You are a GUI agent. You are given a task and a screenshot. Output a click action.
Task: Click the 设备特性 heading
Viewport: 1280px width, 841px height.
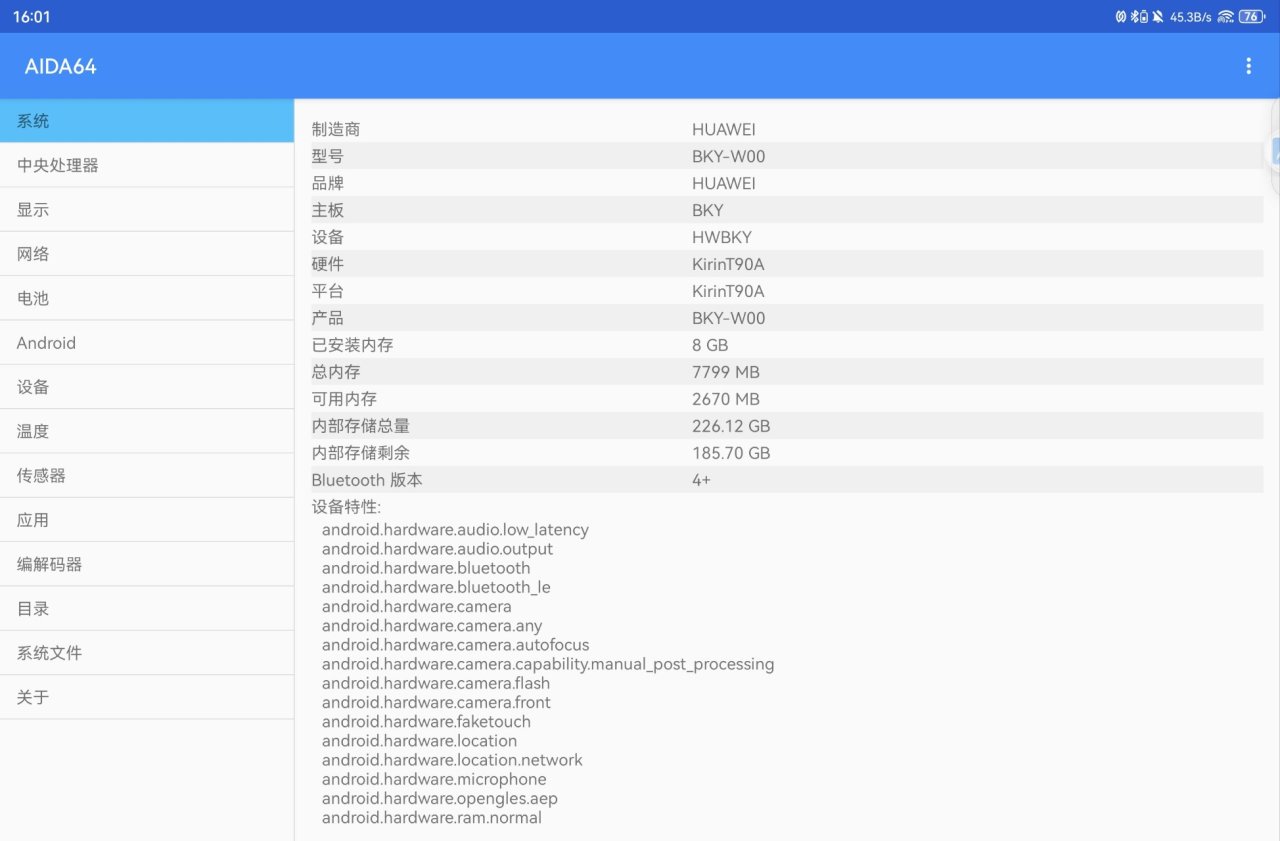346,507
